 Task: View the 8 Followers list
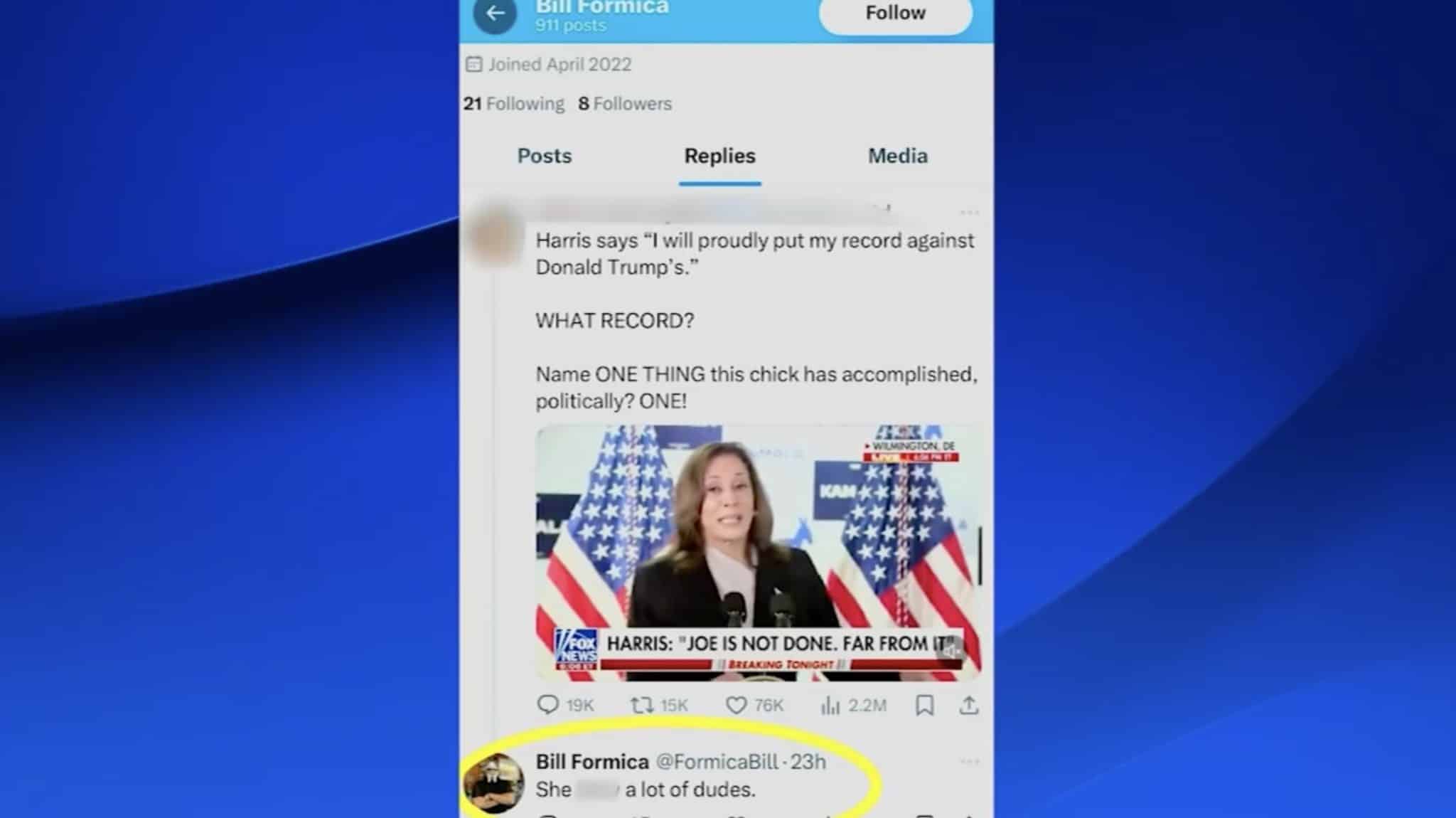click(x=625, y=104)
